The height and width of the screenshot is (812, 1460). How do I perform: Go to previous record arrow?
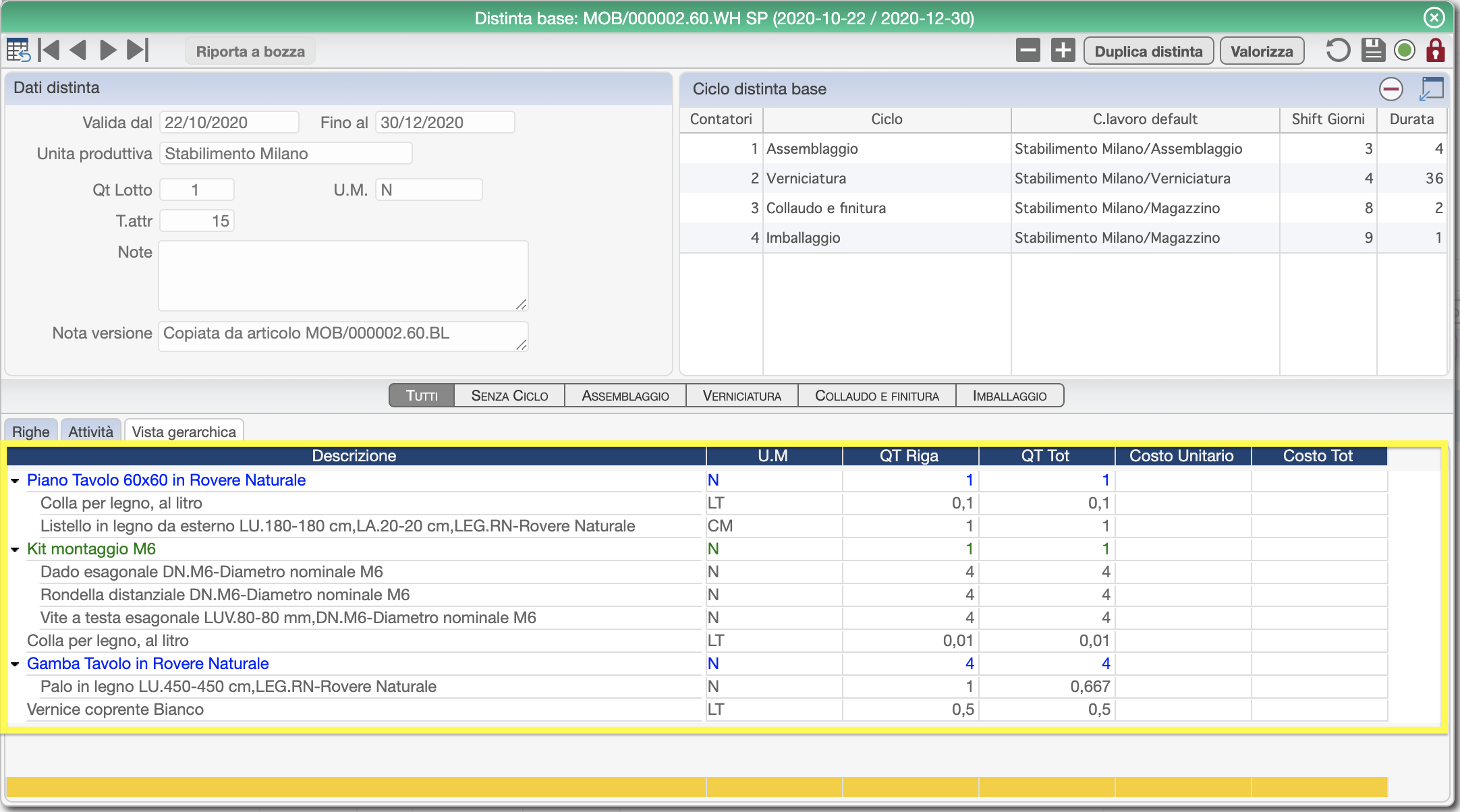[78, 51]
